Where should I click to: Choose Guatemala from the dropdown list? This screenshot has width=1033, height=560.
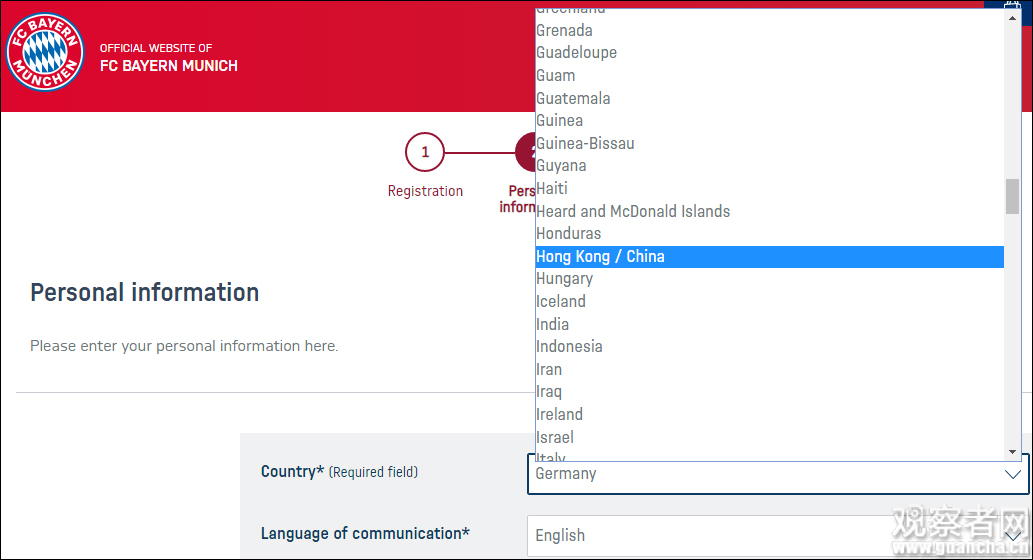click(573, 98)
